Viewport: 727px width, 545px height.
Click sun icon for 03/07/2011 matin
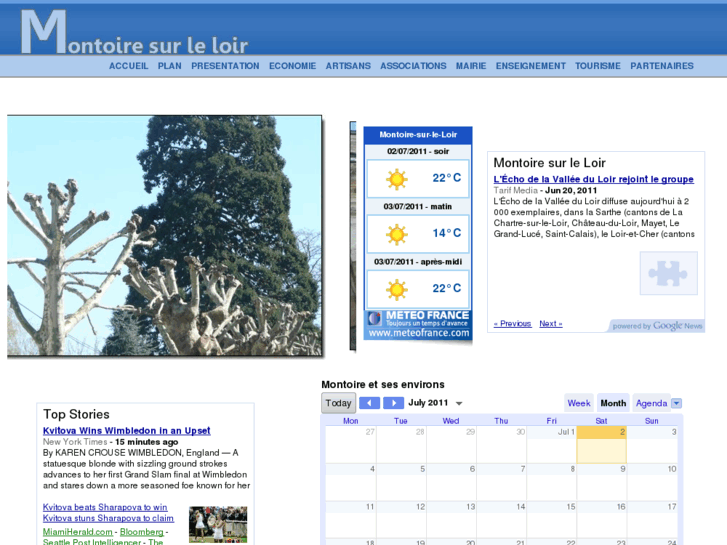[x=396, y=234]
